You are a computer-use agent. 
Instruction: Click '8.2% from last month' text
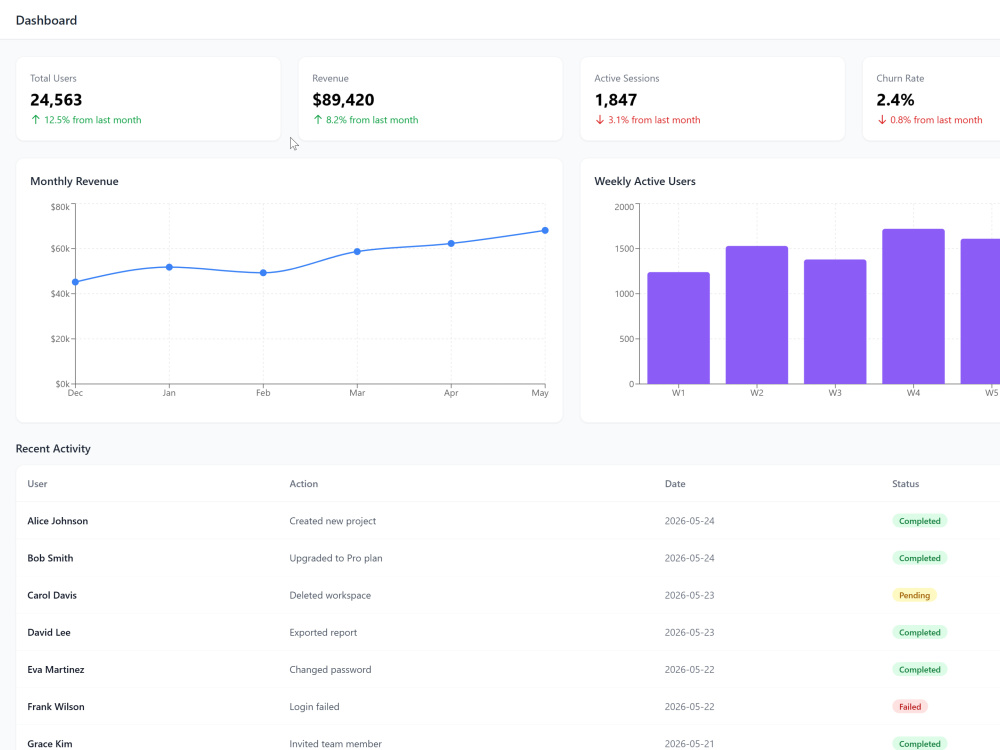(x=372, y=120)
